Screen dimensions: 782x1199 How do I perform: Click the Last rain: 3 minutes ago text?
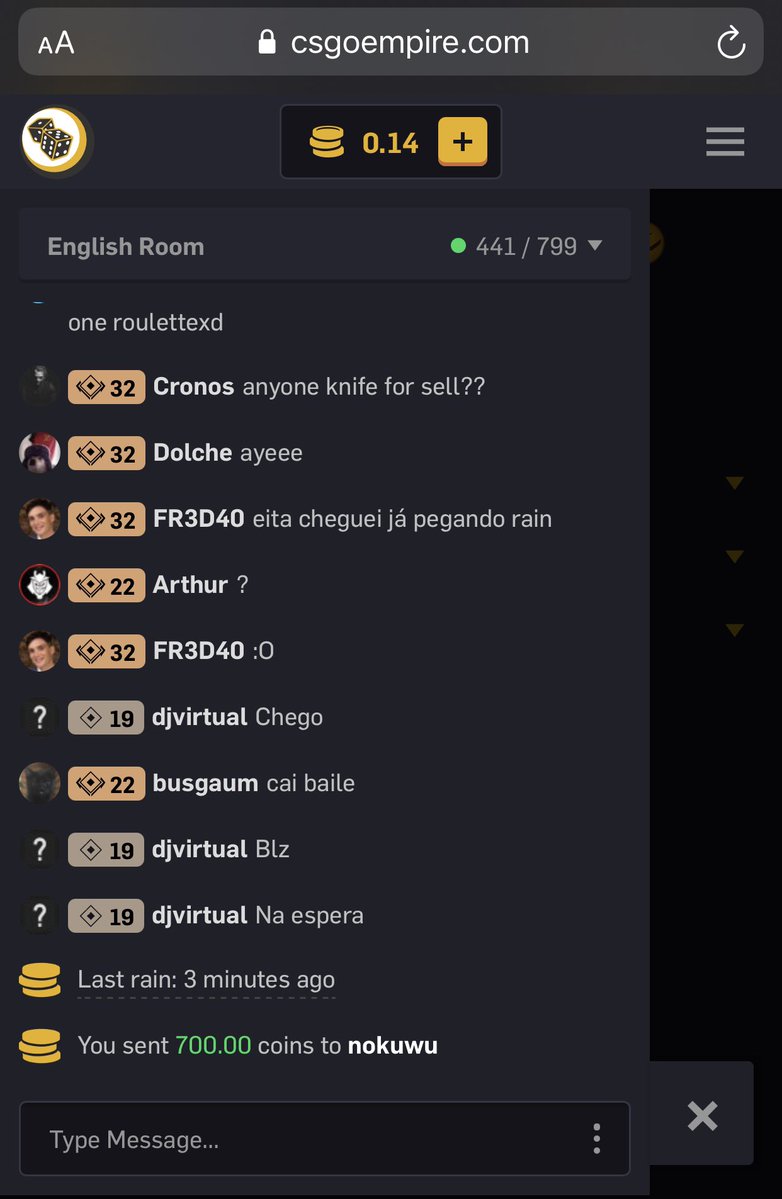pos(206,980)
